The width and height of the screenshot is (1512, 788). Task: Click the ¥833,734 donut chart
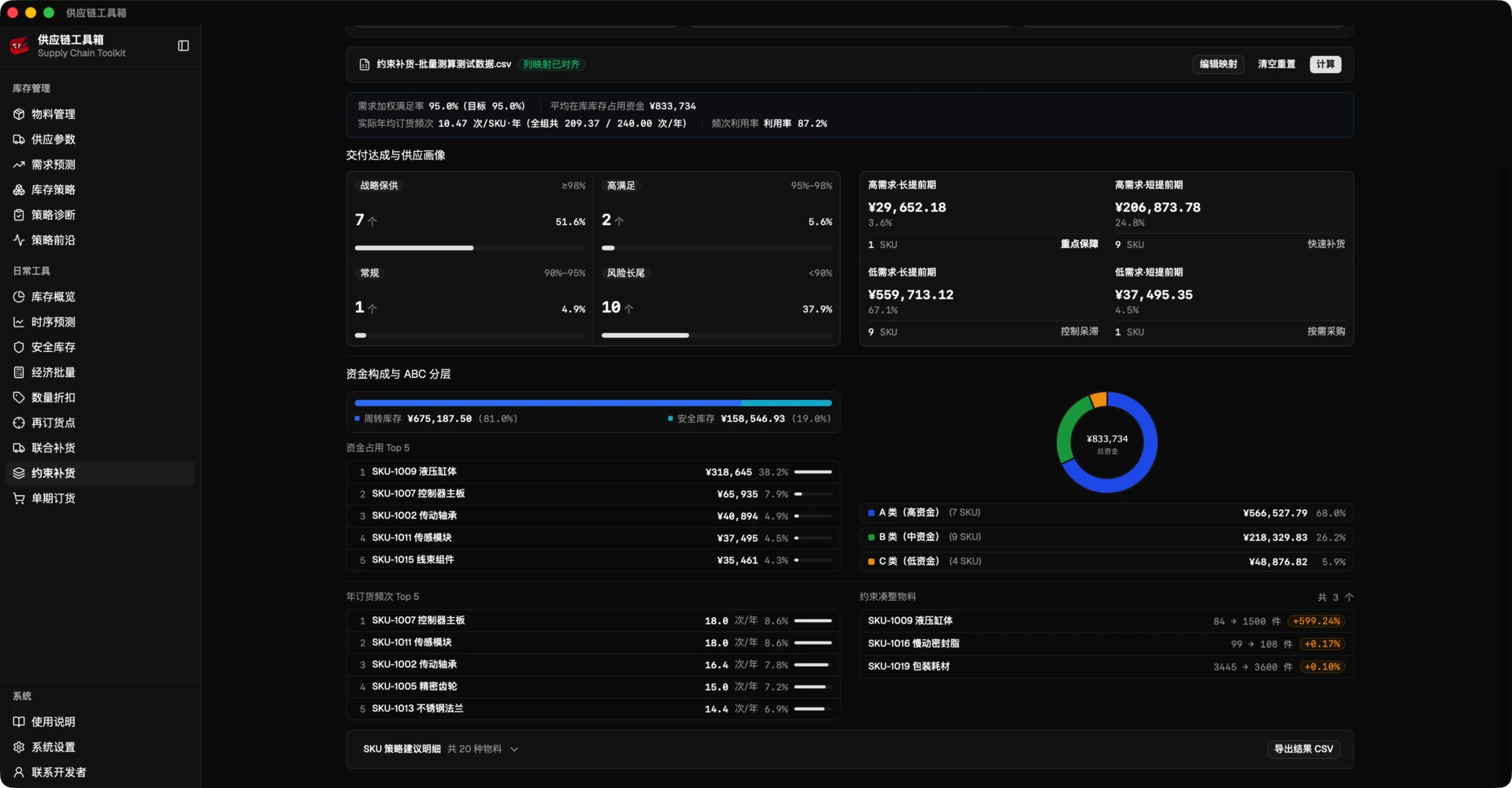pyautogui.click(x=1107, y=442)
